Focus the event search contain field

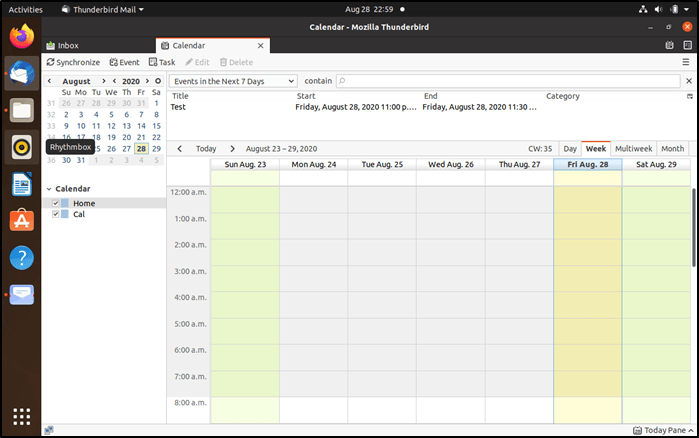508,81
